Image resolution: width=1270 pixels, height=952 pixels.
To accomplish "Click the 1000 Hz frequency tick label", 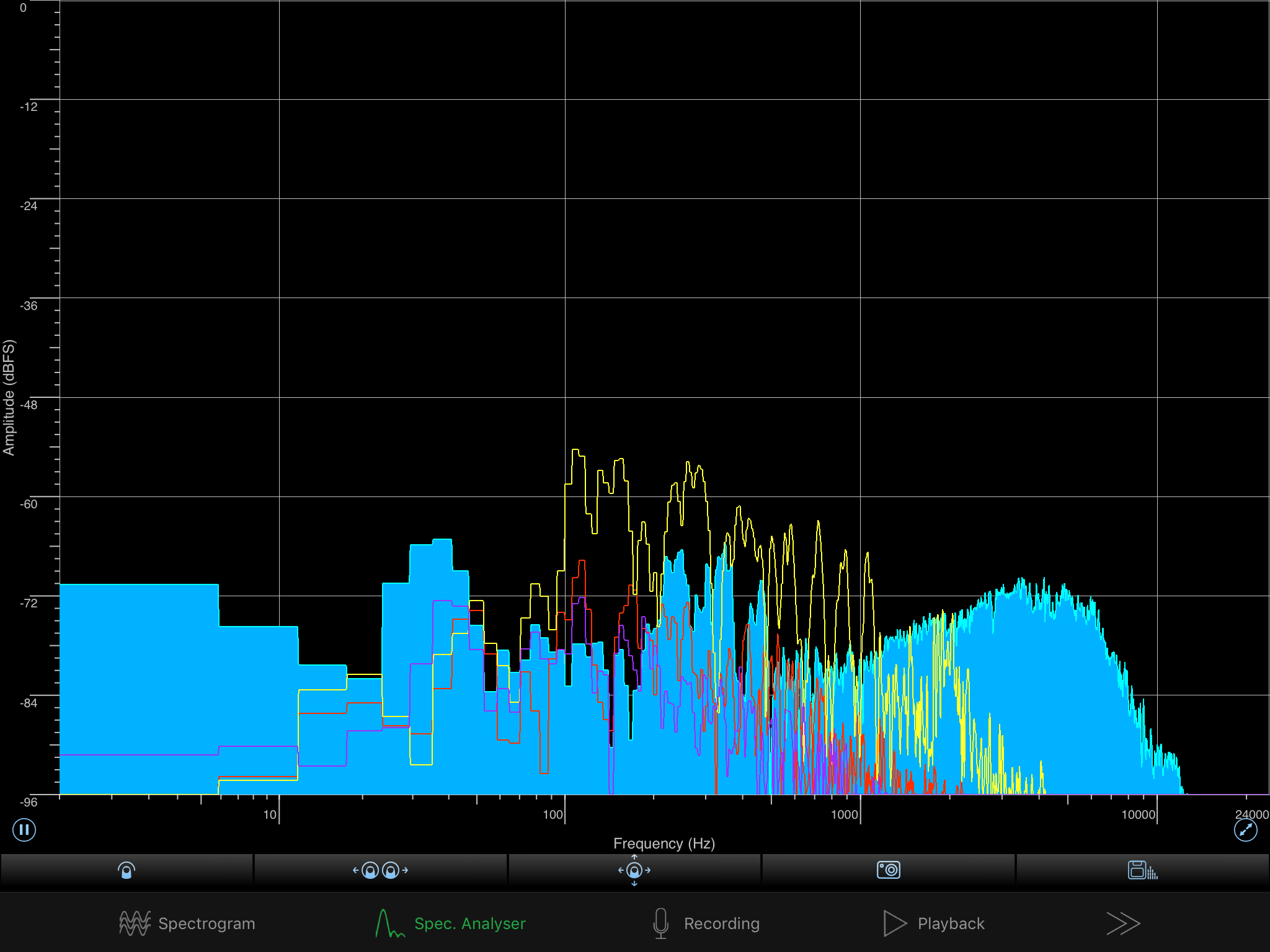I will (844, 814).
